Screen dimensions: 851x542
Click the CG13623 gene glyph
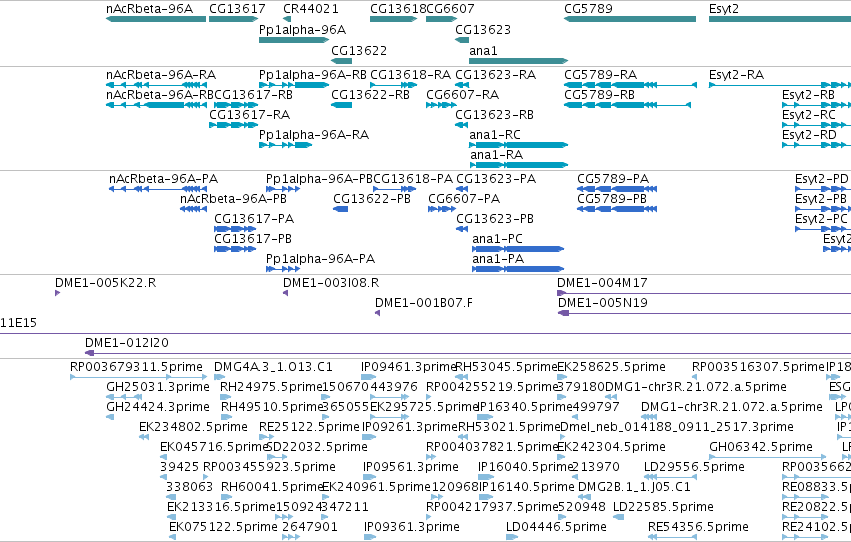462,40
